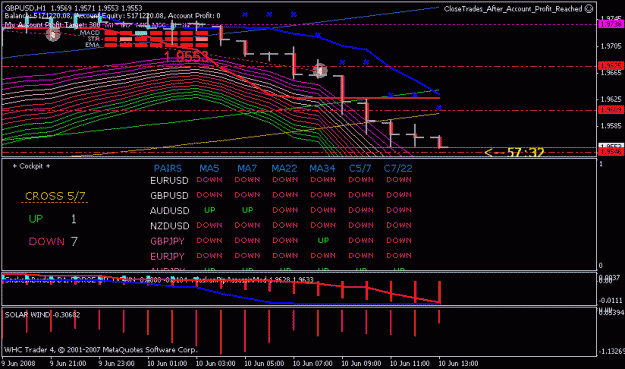The height and width of the screenshot is (369, 625).
Task: Click the 9 Jun 2008 time axis label
Action: tap(18, 363)
